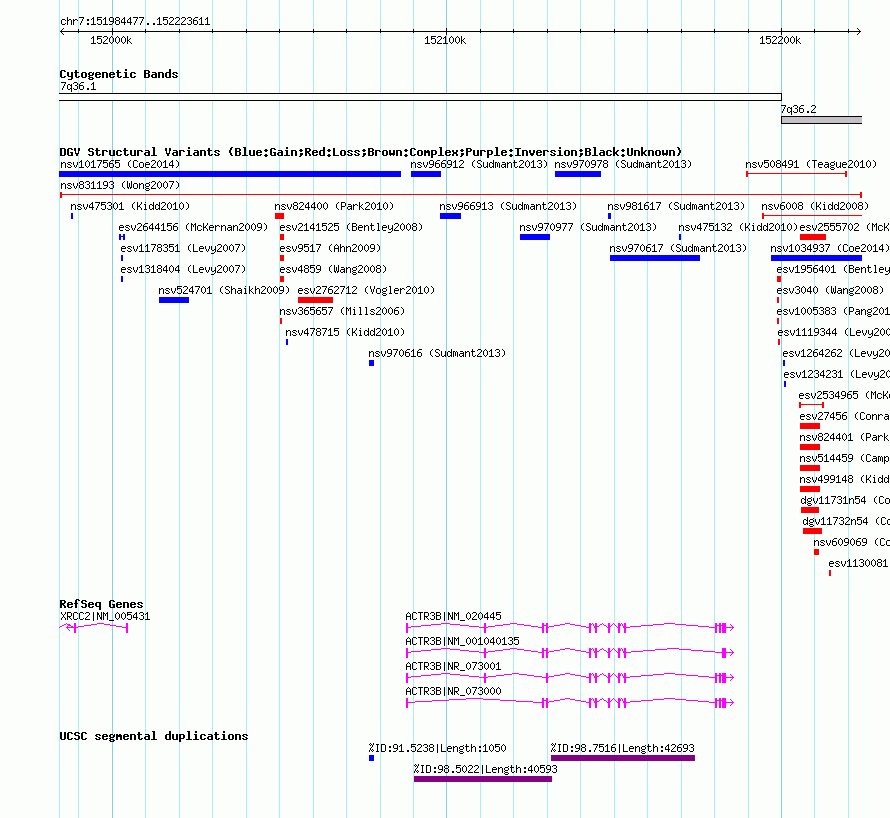The height and width of the screenshot is (818, 890).
Task: Select the 152200k ruler tick label
Action: pyautogui.click(x=780, y=40)
